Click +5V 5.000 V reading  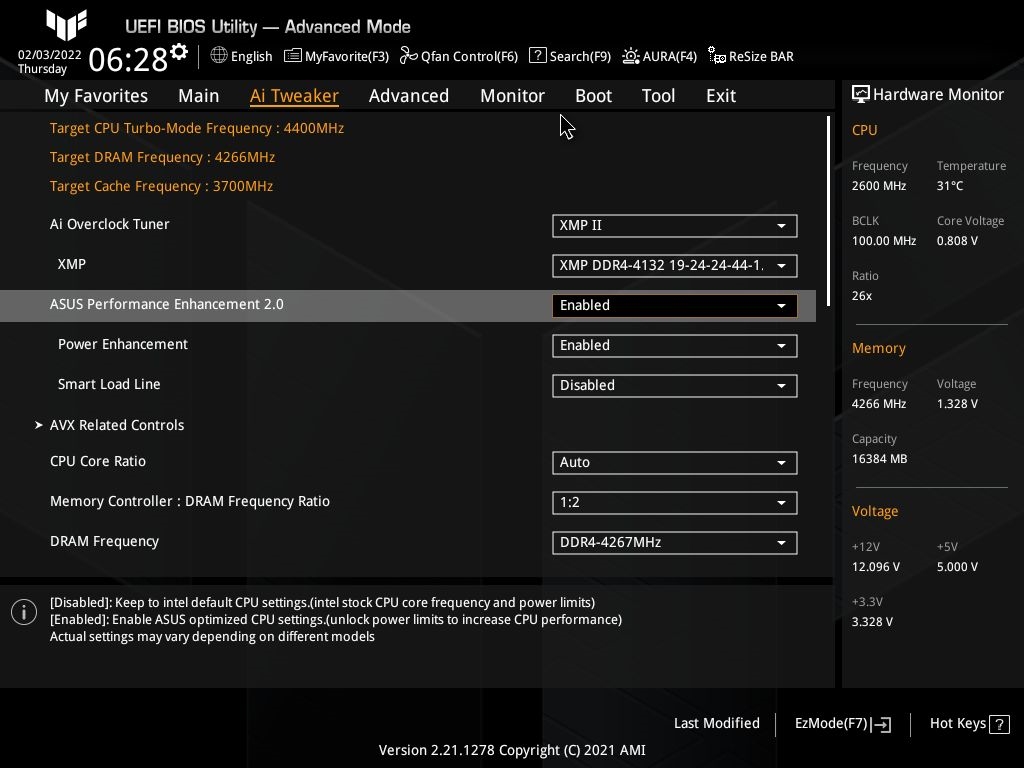coord(957,567)
